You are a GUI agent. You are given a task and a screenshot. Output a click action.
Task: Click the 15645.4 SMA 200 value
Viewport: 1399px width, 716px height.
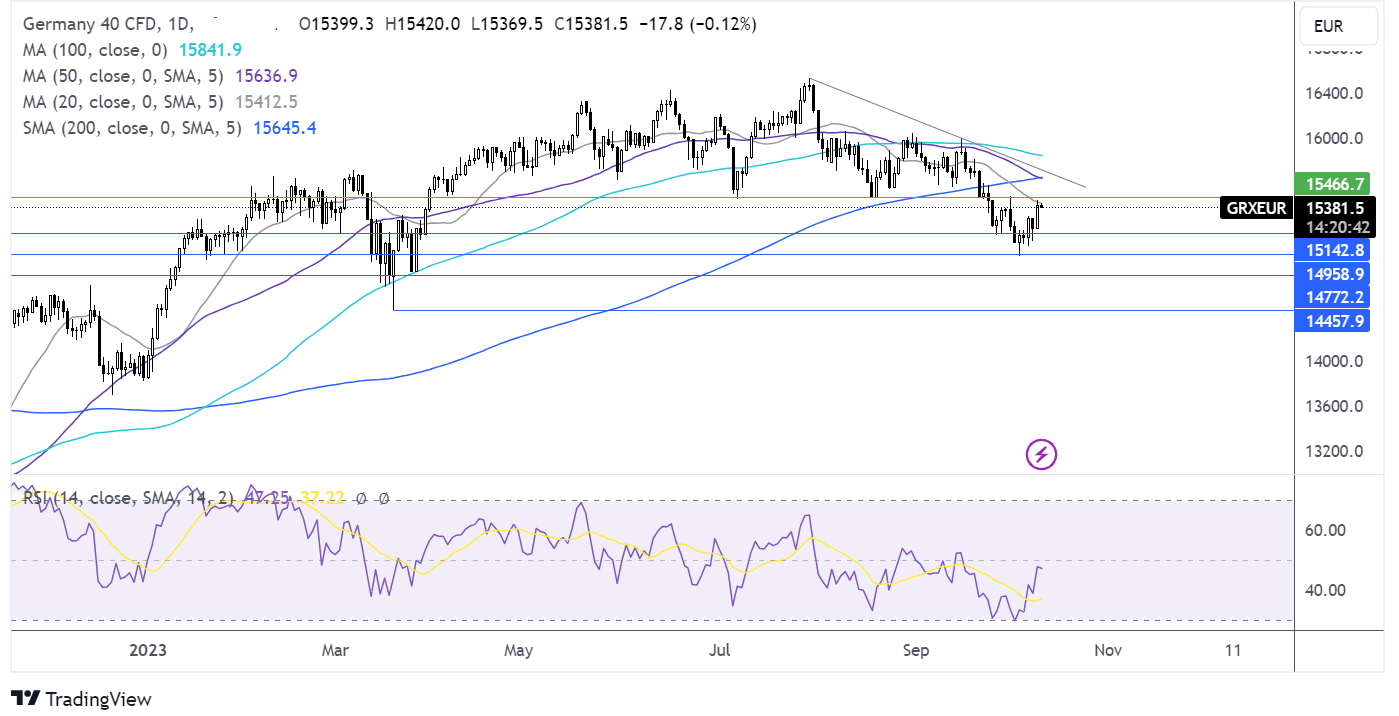pos(285,127)
